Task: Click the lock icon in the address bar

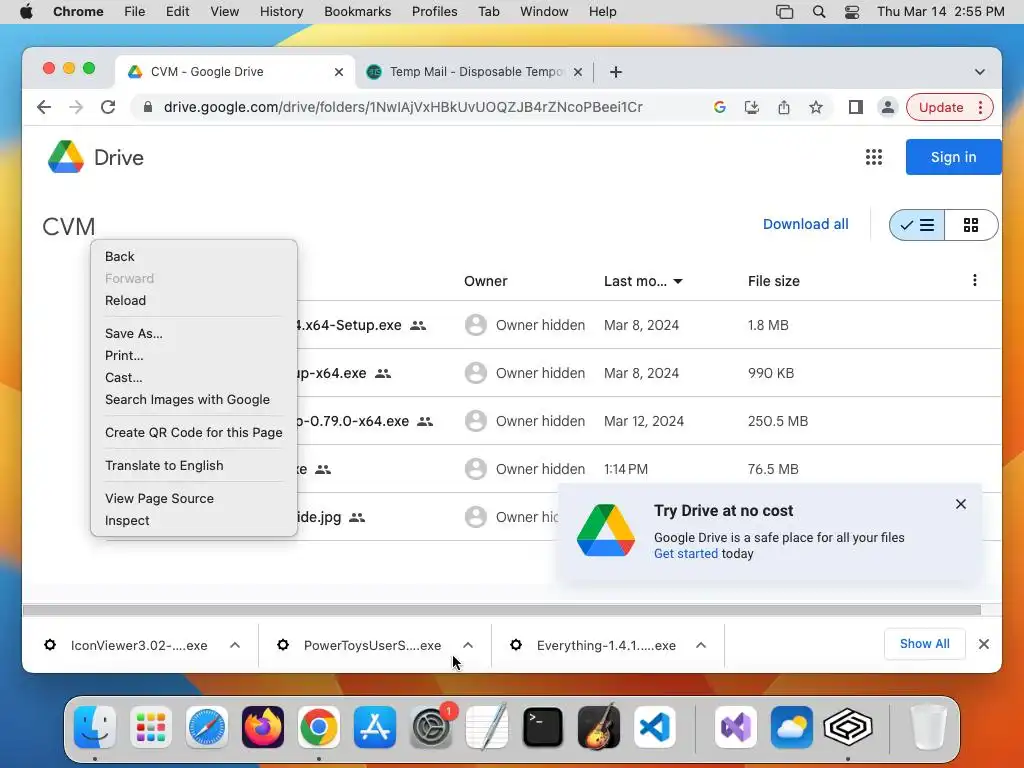Action: [148, 107]
